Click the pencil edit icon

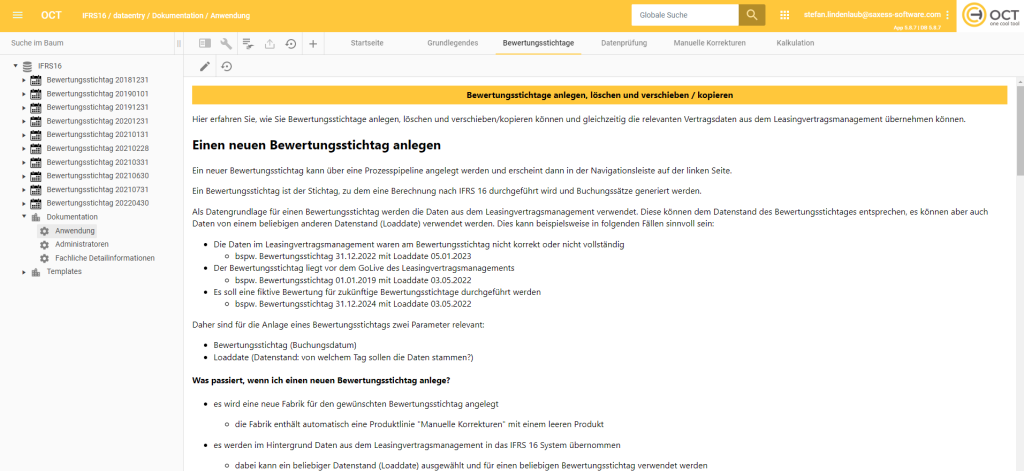tap(204, 66)
